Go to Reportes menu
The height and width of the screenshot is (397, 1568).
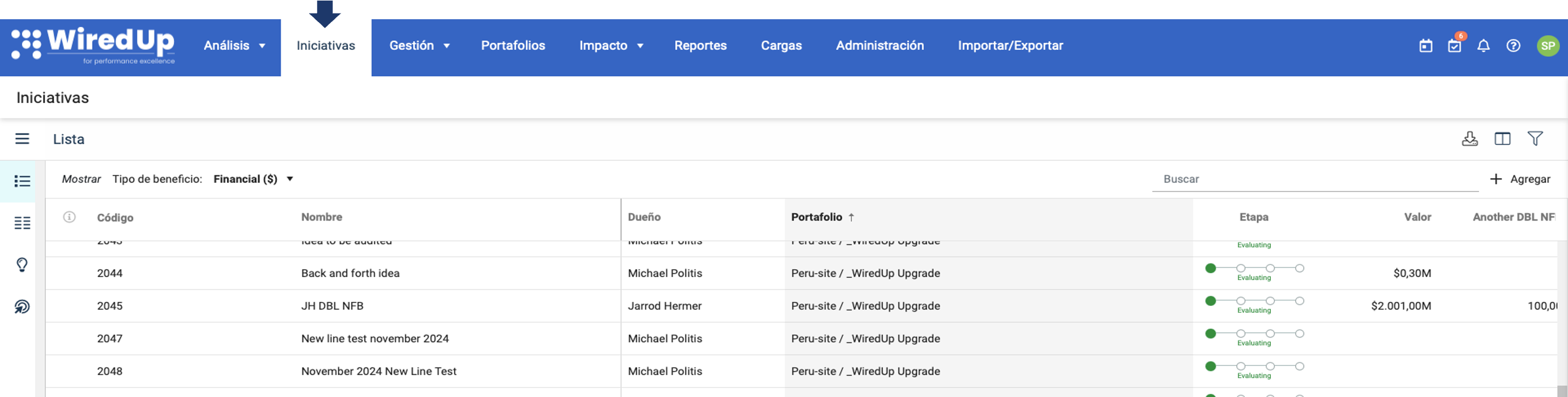click(701, 46)
